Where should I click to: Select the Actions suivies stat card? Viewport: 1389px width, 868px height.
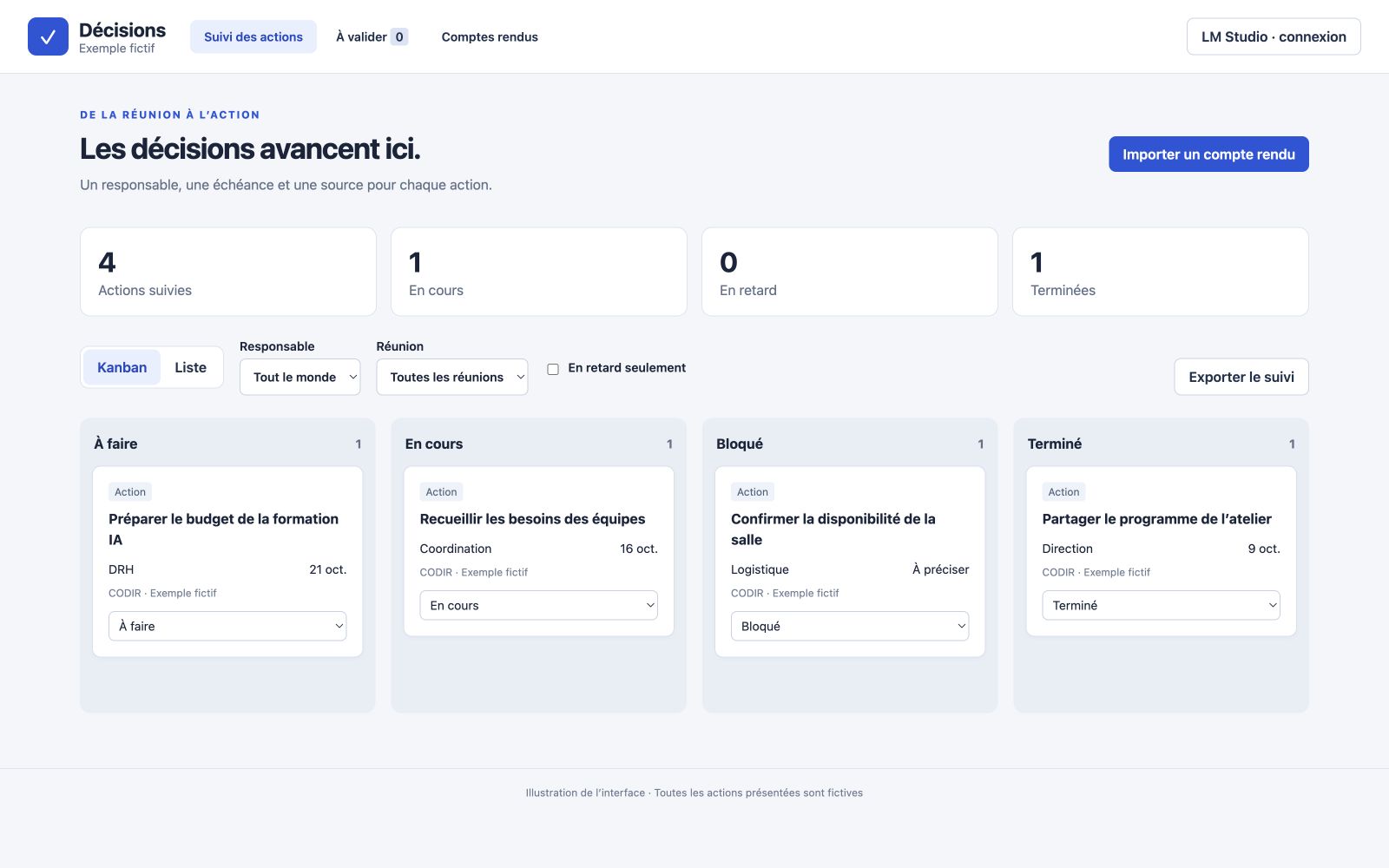[x=228, y=272]
